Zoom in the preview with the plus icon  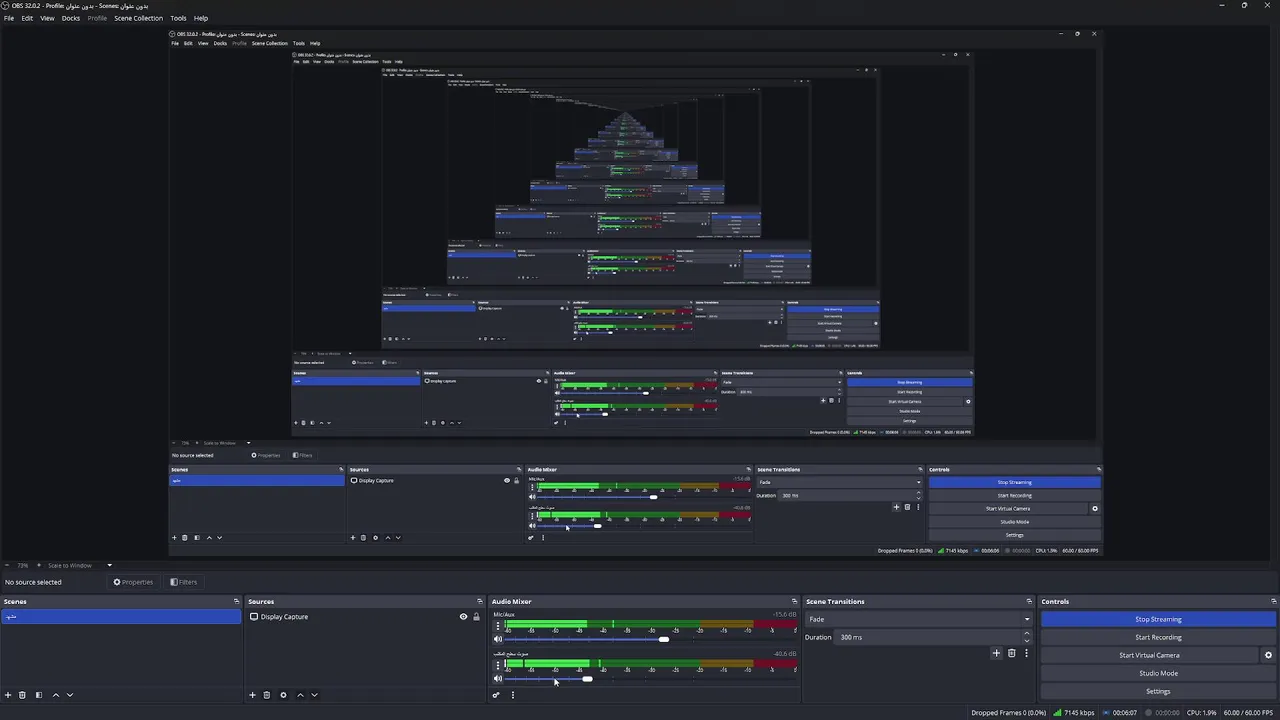(x=39, y=565)
